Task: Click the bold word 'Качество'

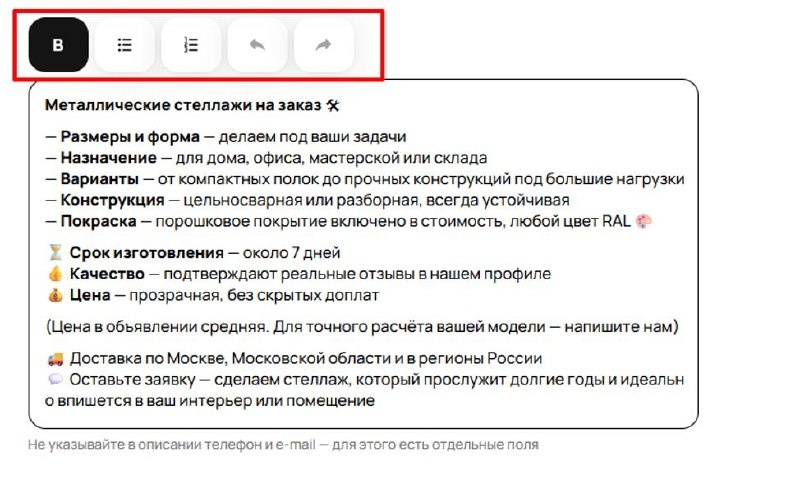Action: click(x=107, y=274)
